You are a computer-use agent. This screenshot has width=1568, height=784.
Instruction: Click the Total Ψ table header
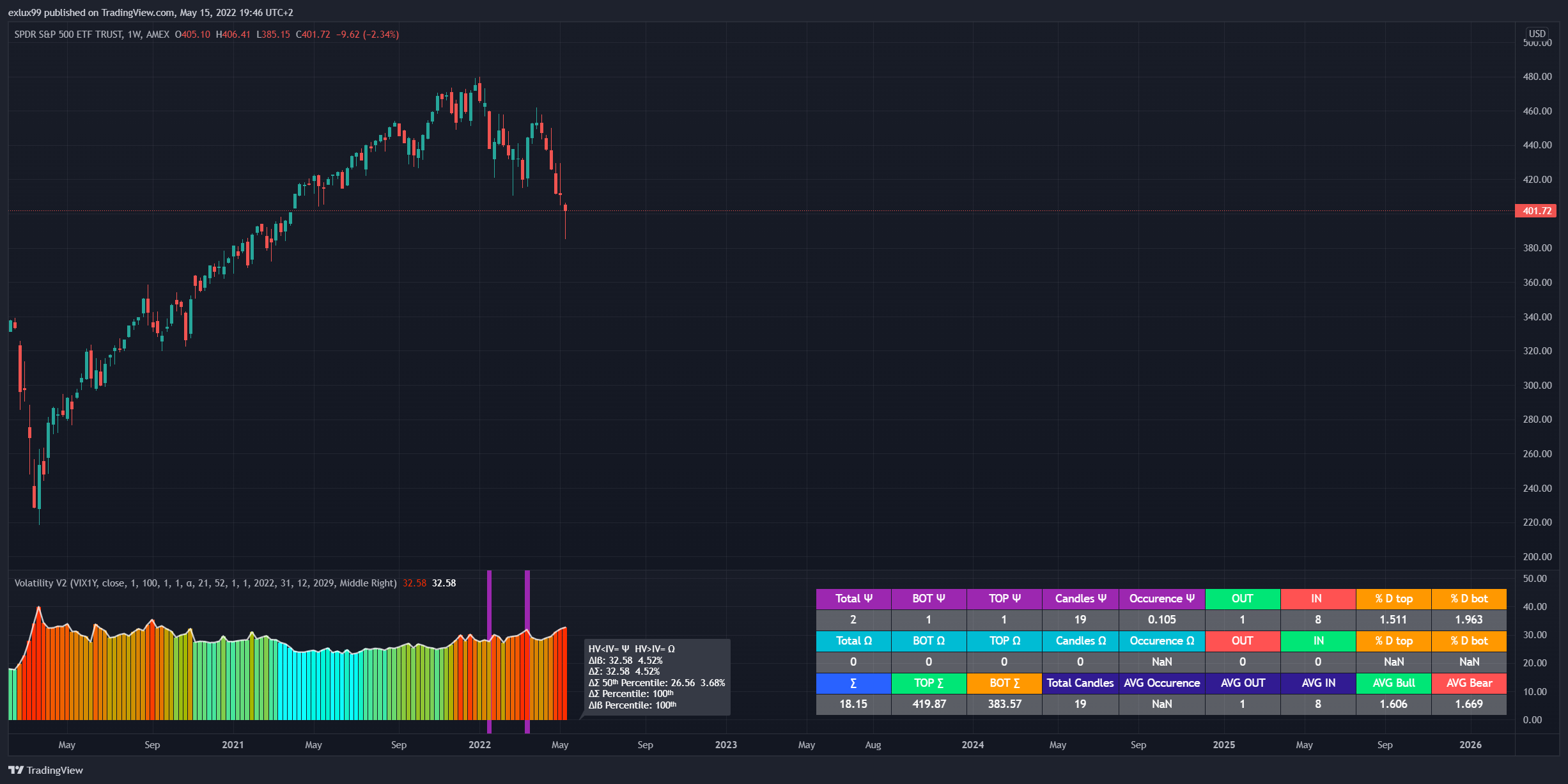click(853, 599)
